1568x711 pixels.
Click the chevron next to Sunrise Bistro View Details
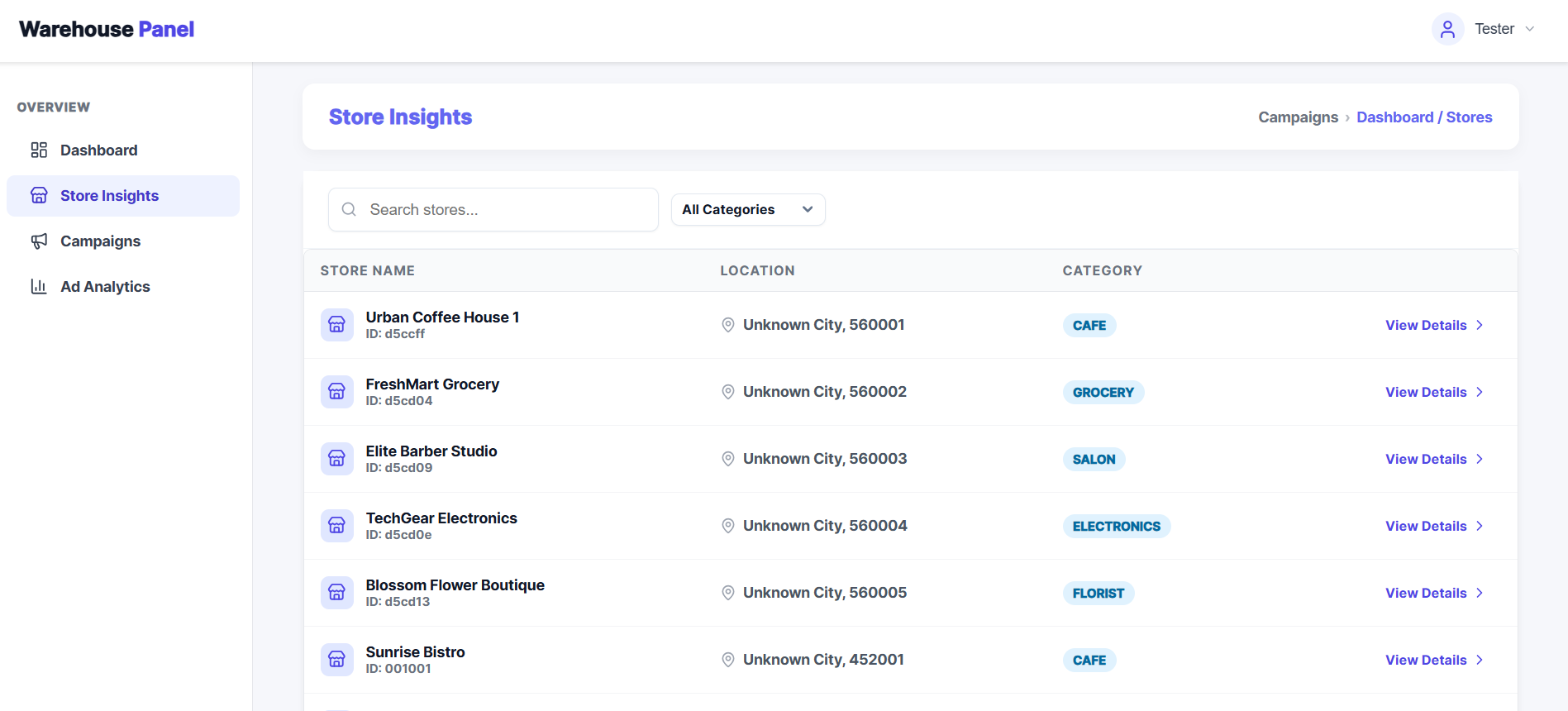tap(1480, 660)
